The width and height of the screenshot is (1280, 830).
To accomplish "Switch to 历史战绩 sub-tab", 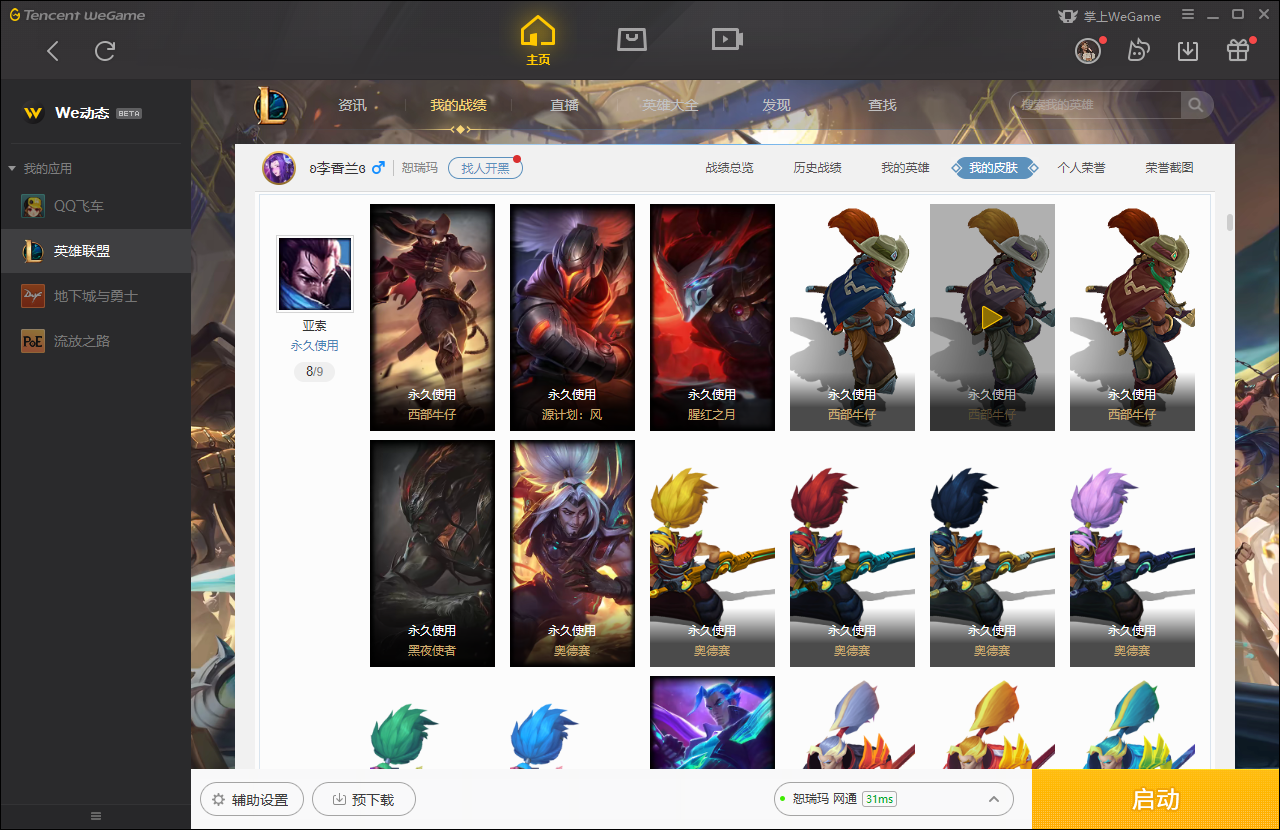I will tap(818, 168).
